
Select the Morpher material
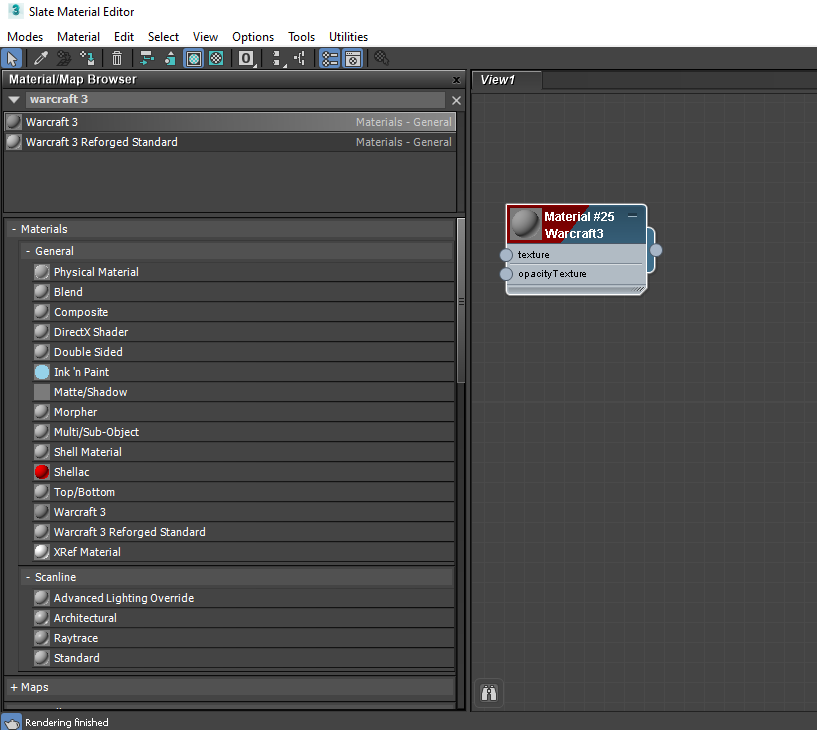coord(243,412)
